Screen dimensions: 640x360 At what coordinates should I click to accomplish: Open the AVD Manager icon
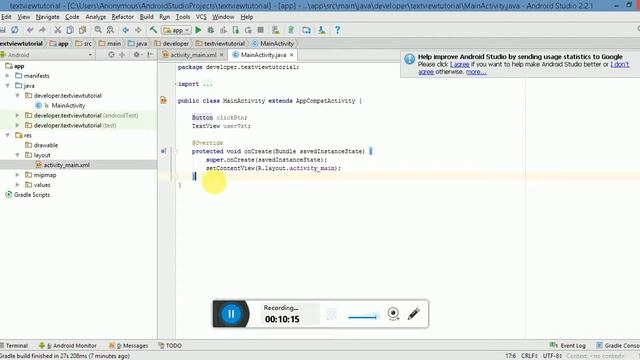pos(276,30)
